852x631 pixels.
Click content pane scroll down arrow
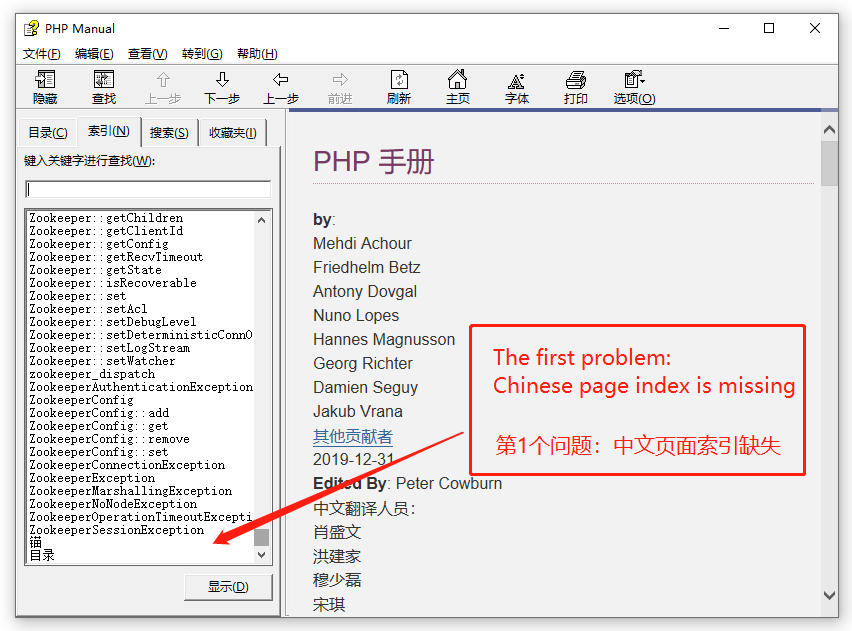pos(829,595)
